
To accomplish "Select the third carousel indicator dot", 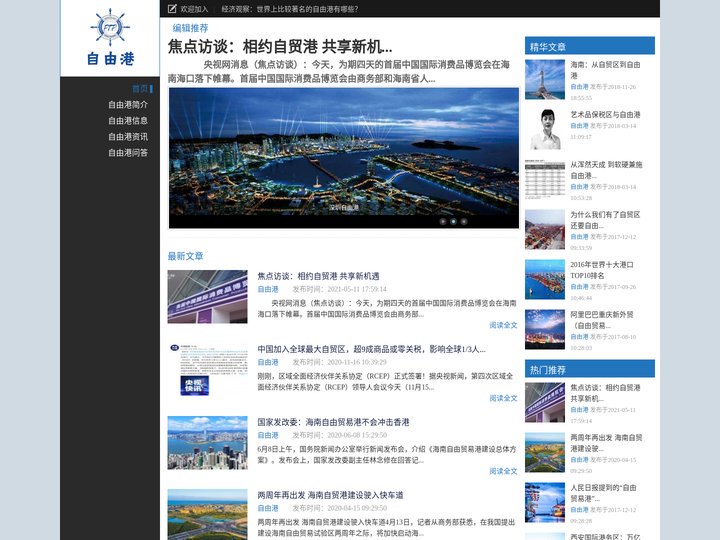I will pos(464,221).
